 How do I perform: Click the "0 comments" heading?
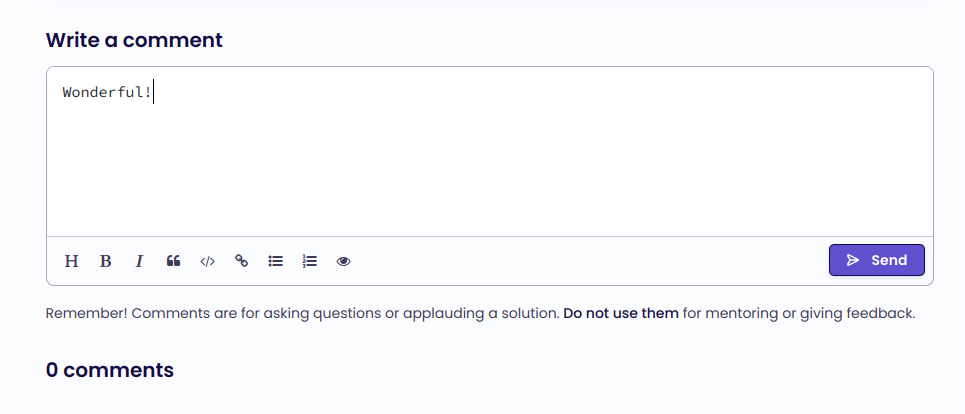(x=110, y=370)
